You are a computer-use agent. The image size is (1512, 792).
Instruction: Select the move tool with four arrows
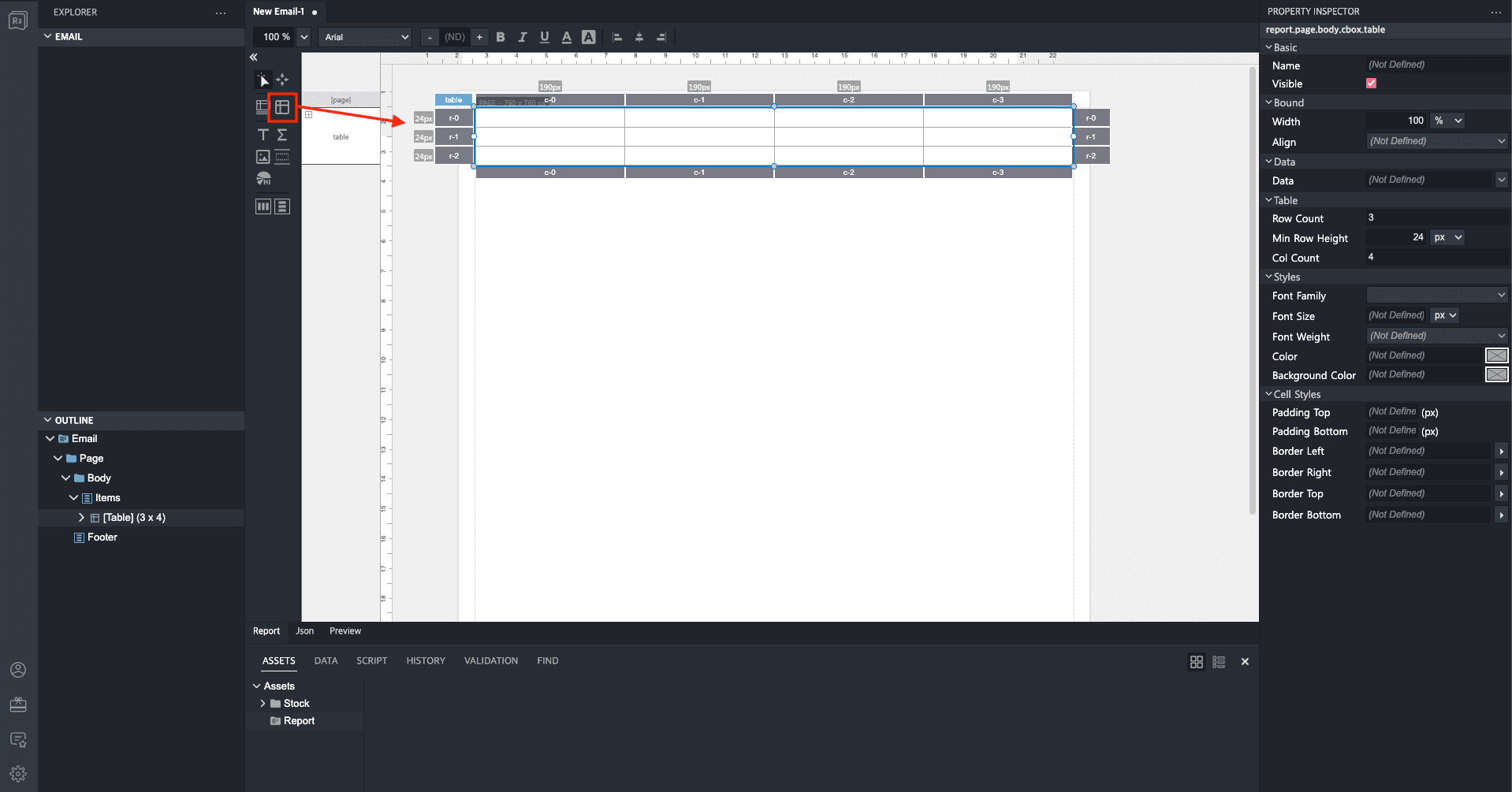(x=282, y=80)
